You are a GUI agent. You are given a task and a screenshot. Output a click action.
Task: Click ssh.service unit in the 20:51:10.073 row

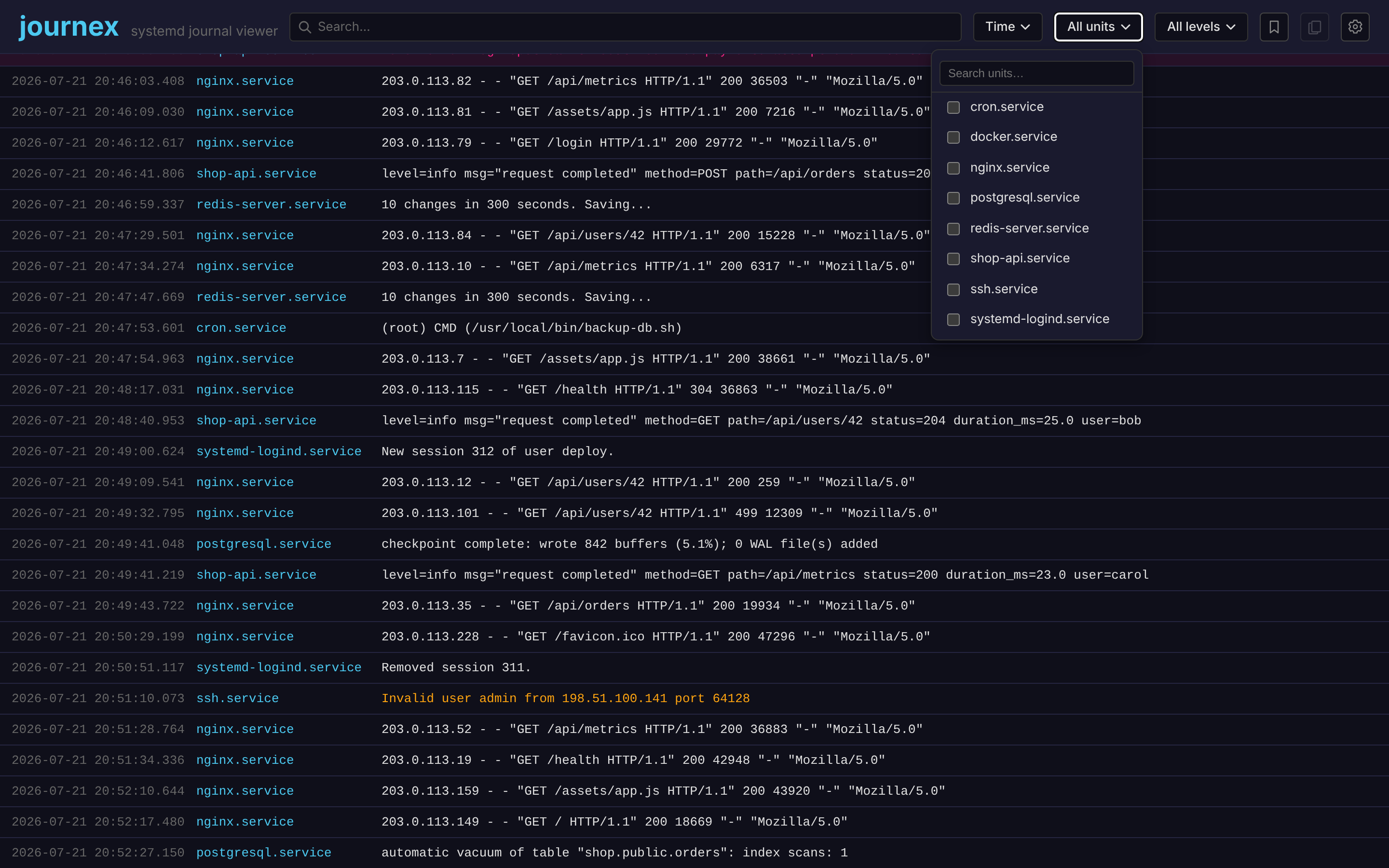[237, 699]
